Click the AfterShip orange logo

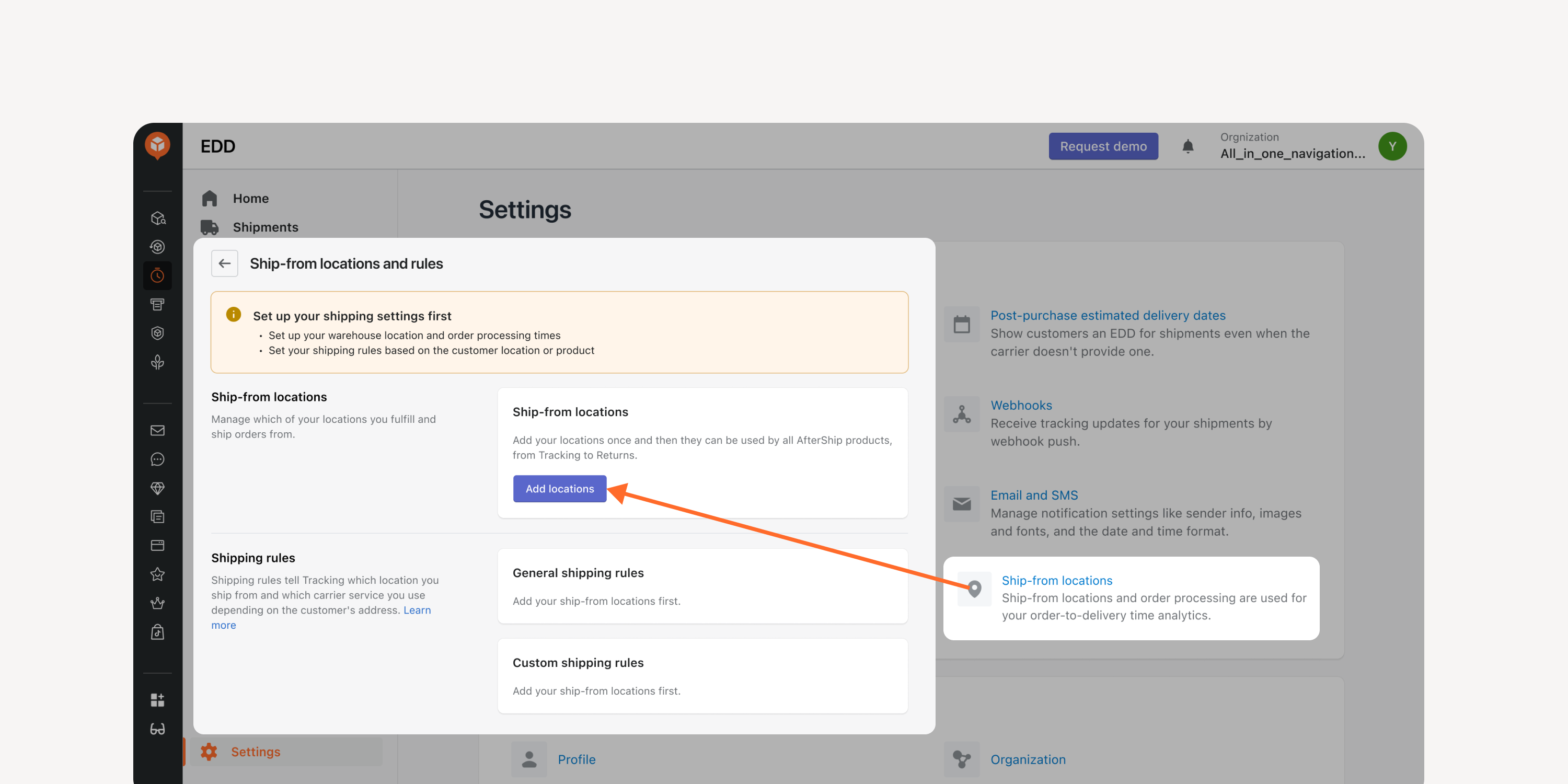158,145
